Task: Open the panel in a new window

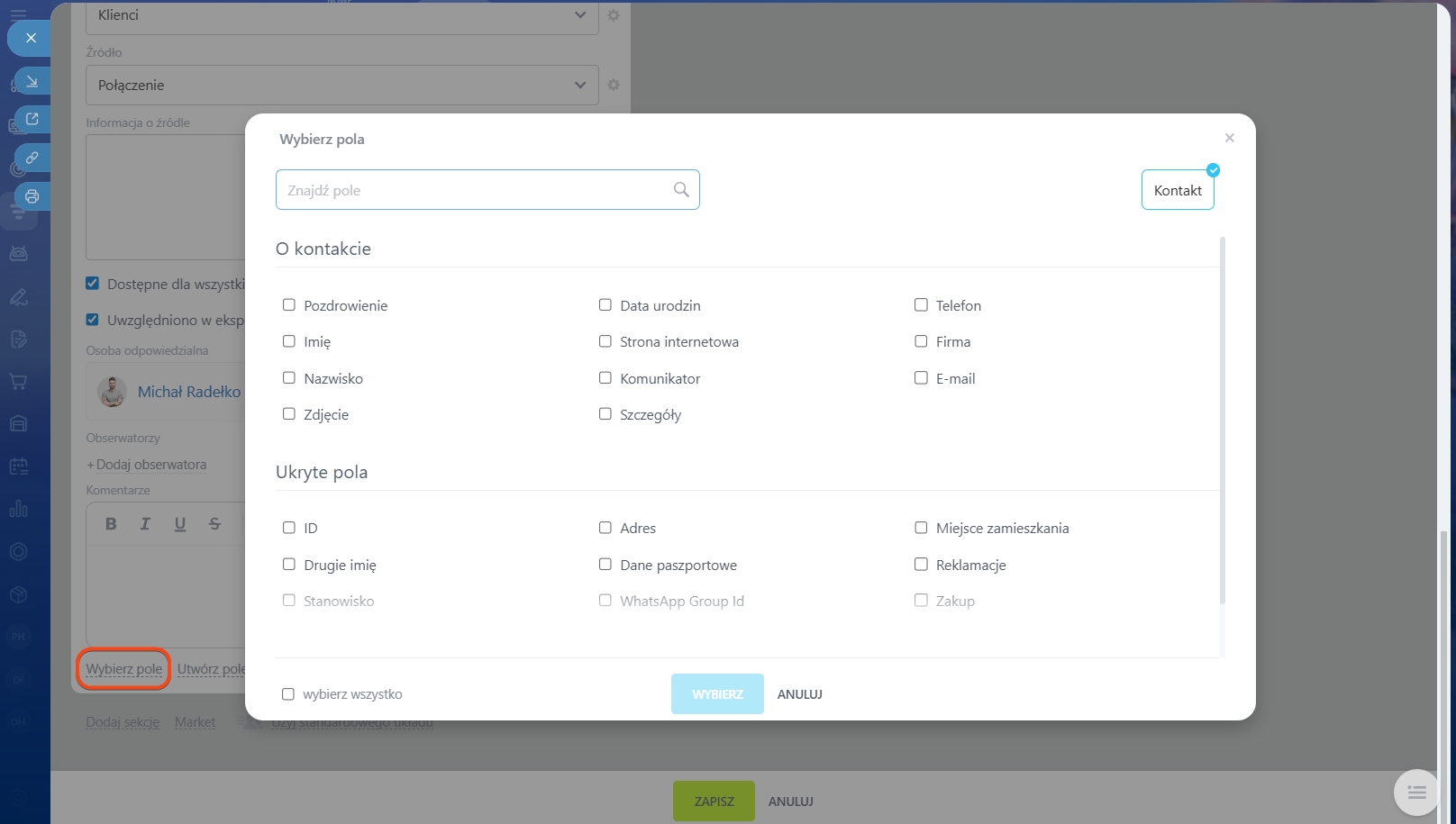Action: [32, 119]
